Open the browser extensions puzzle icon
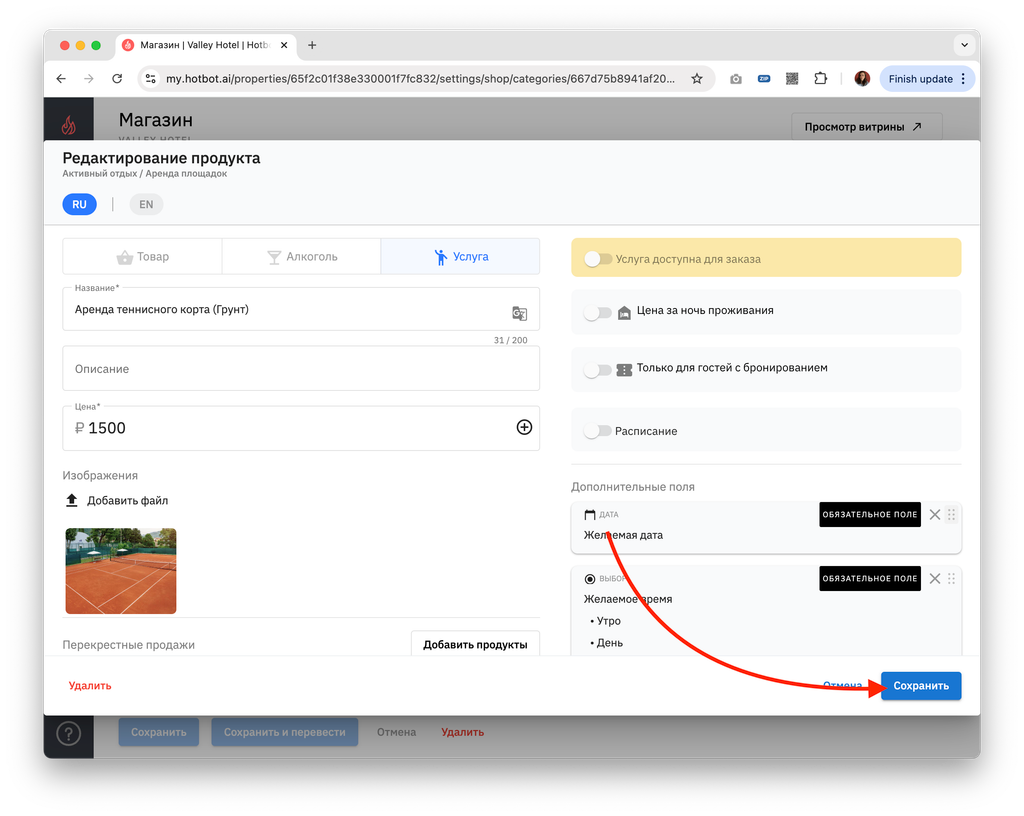 [820, 79]
